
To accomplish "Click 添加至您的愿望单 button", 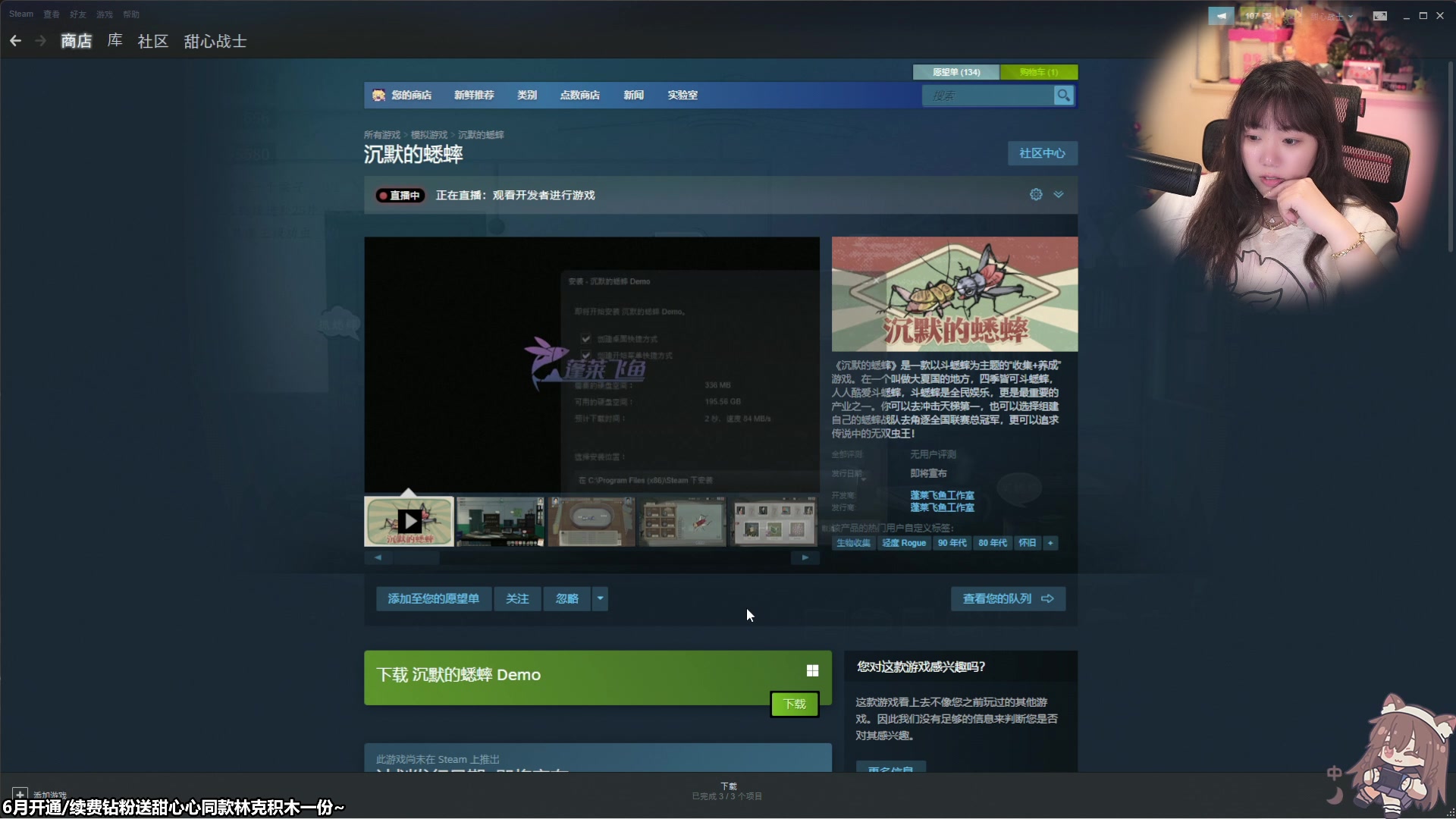I will tap(434, 599).
